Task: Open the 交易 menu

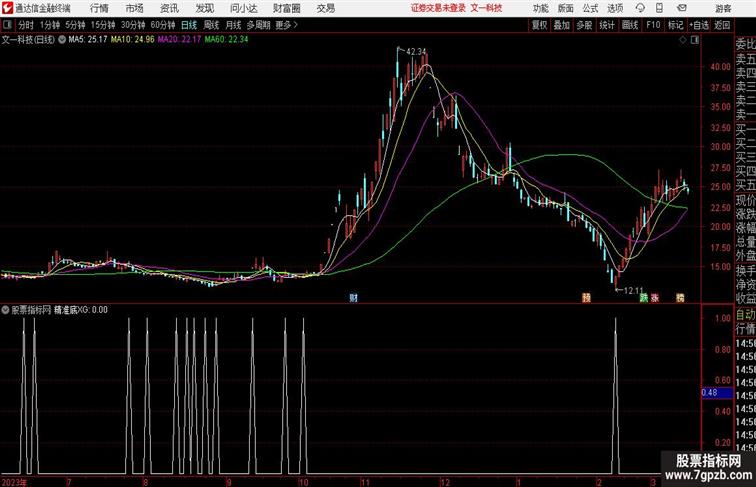Action: [x=325, y=8]
